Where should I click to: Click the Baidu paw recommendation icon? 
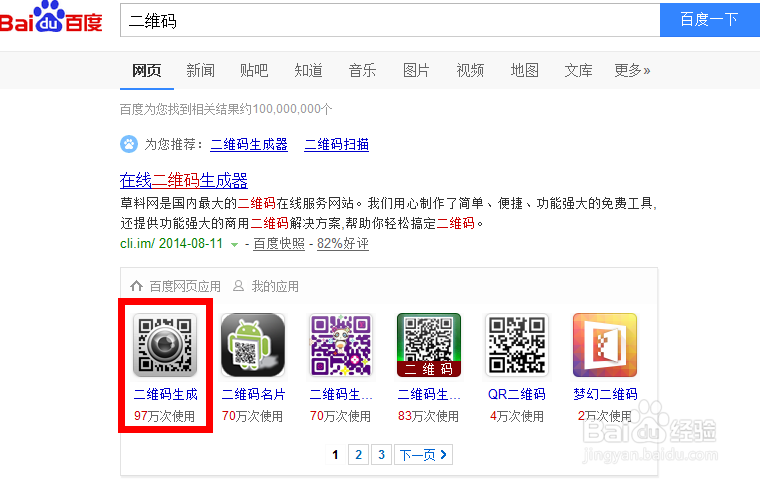tap(129, 144)
